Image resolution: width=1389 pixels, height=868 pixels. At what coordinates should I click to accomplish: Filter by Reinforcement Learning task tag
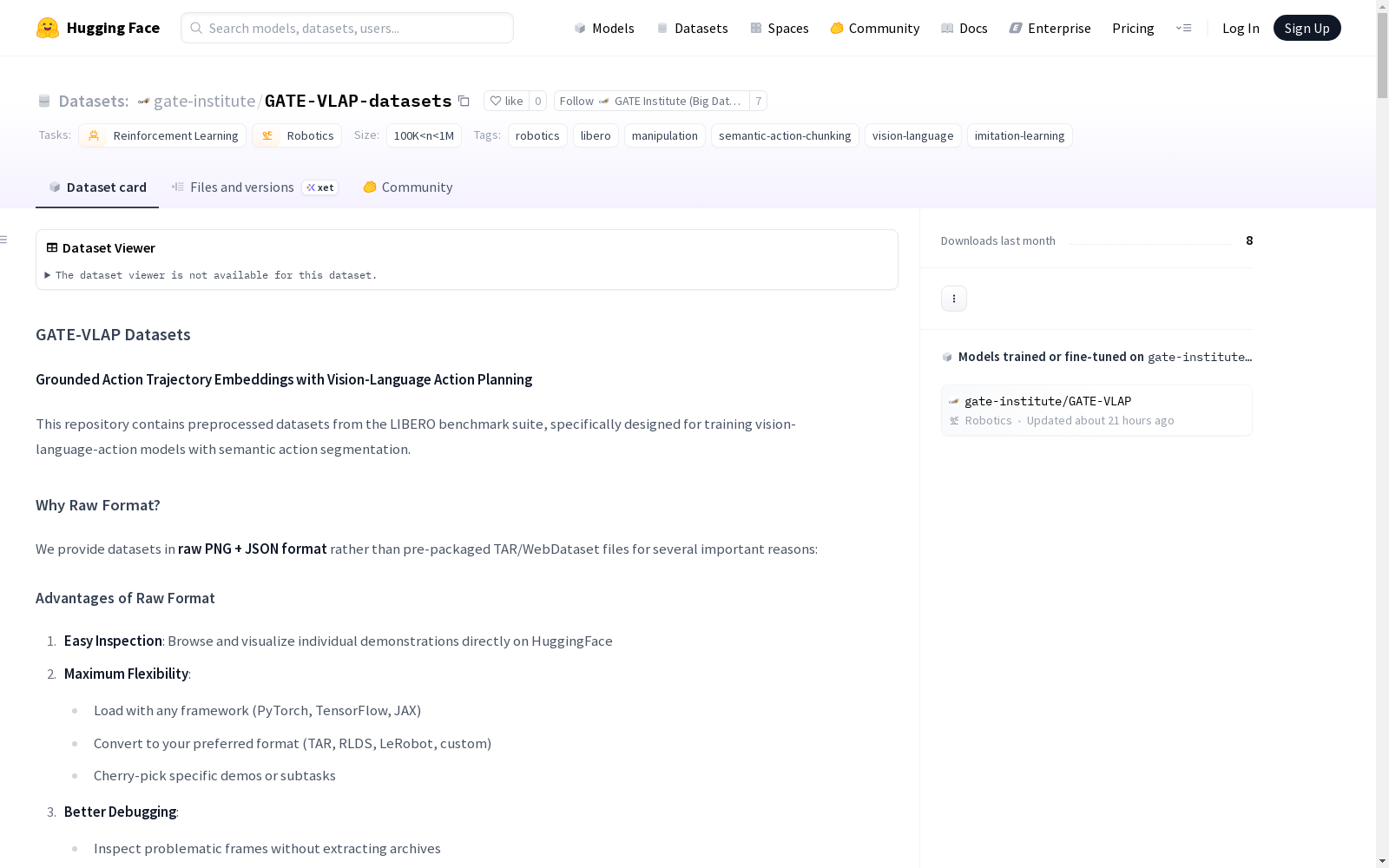pos(162,135)
